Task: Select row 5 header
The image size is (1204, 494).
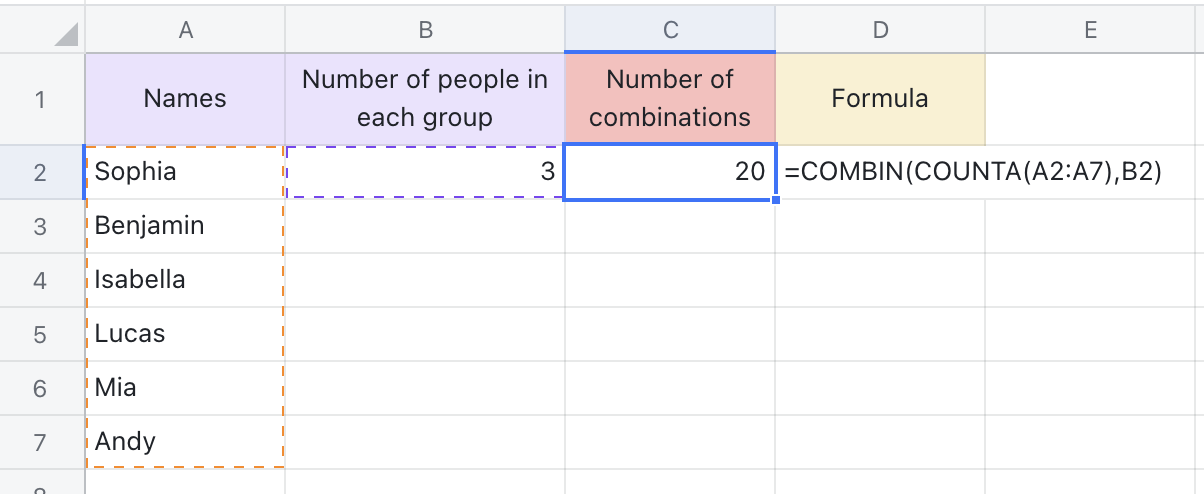Action: [x=40, y=334]
